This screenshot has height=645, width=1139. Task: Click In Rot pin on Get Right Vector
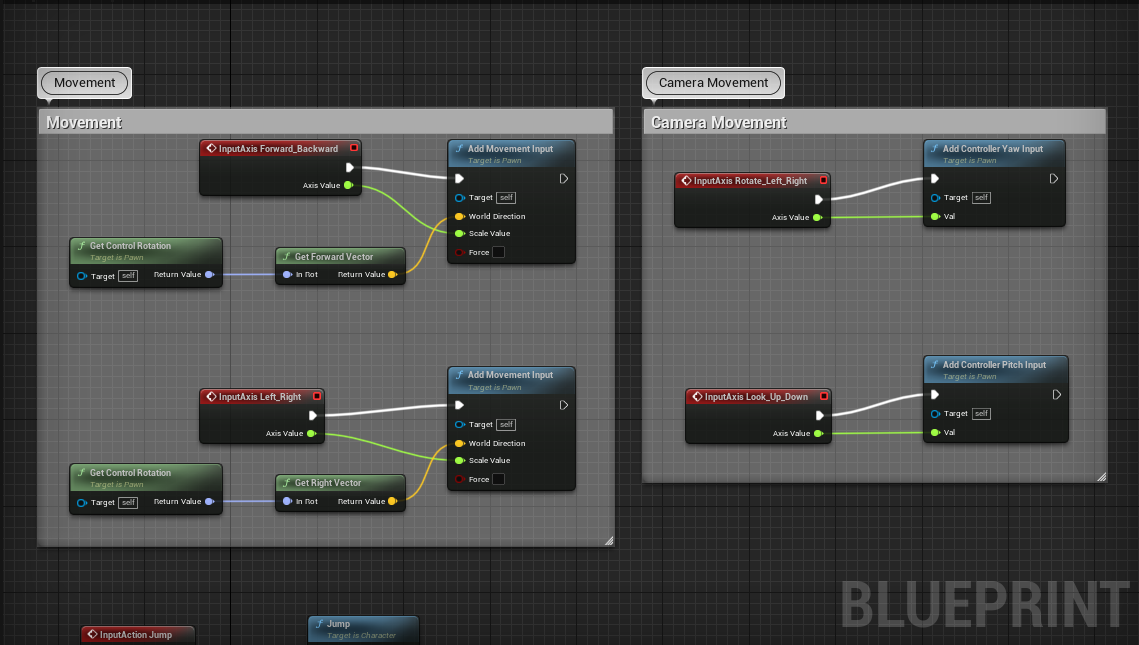pyautogui.click(x=287, y=502)
